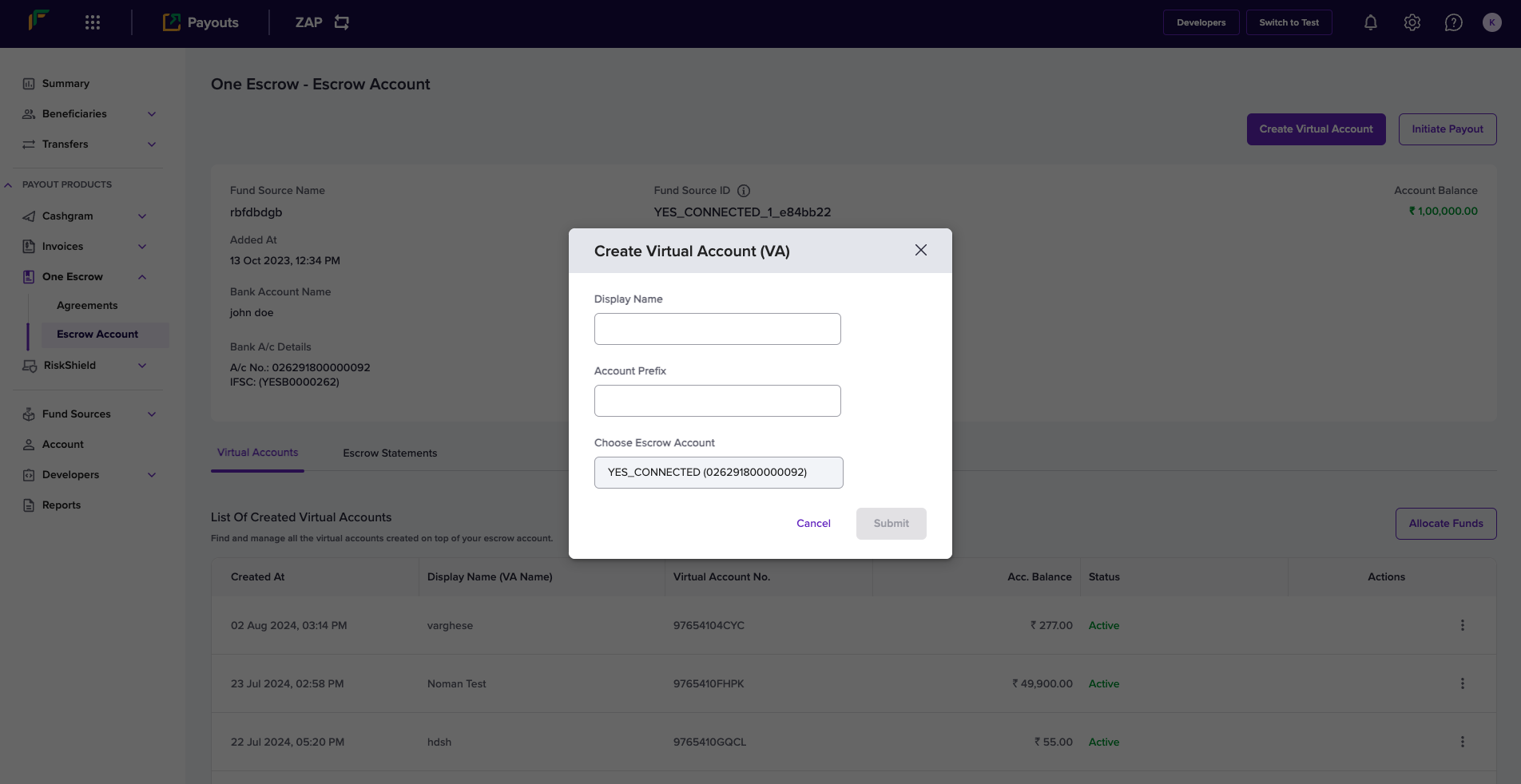This screenshot has width=1521, height=784.
Task: Click the Payouts product icon
Action: [x=171, y=22]
